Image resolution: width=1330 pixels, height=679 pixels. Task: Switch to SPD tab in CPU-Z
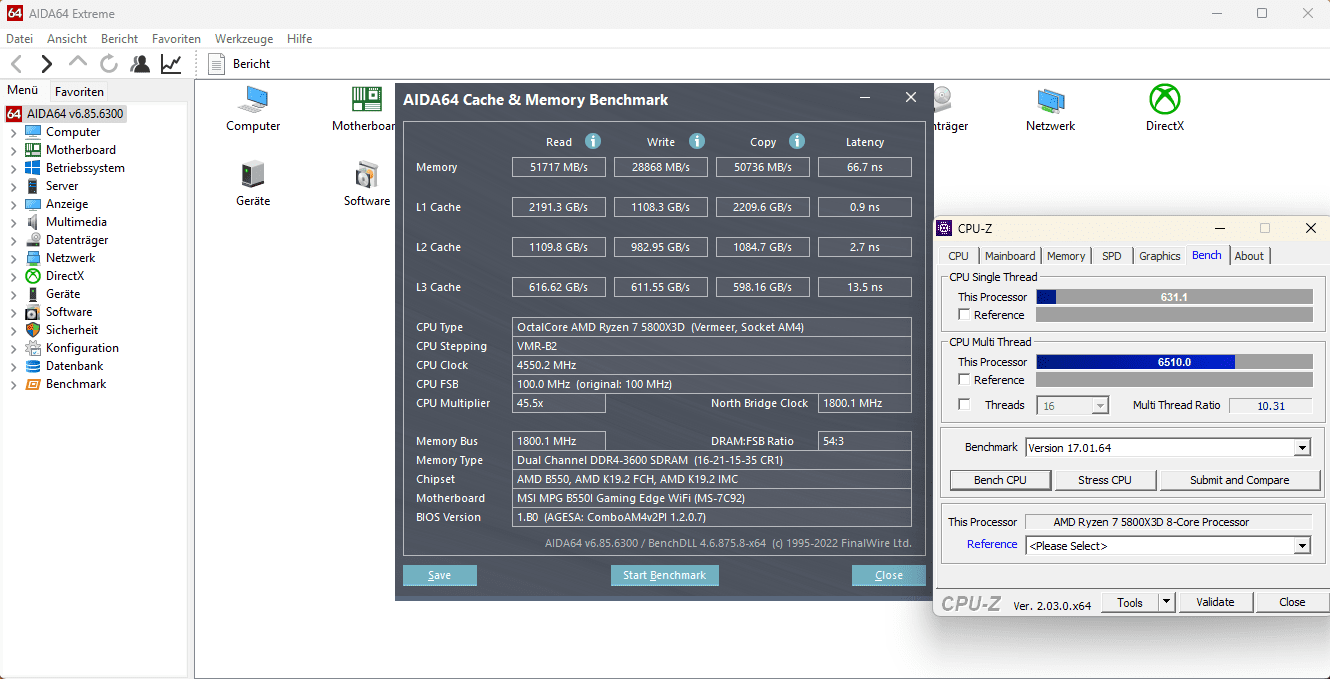point(1112,256)
